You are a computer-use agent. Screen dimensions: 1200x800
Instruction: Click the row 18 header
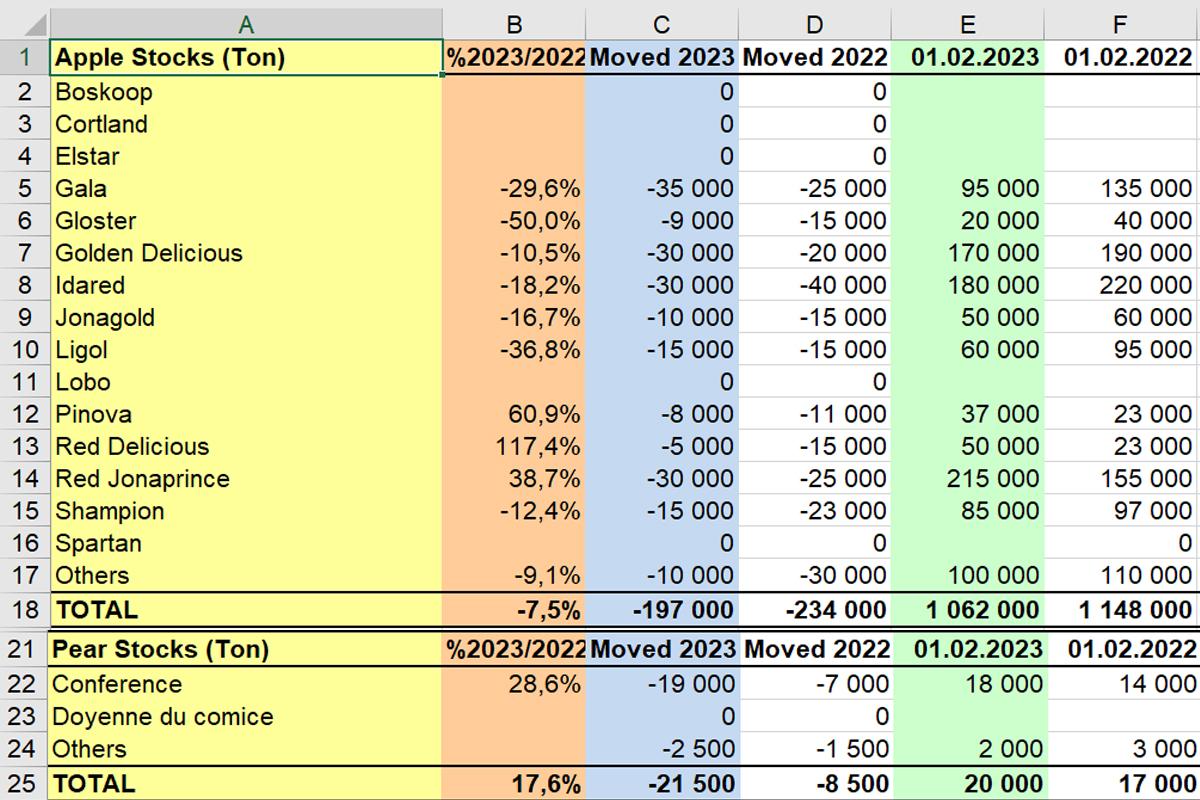point(24,609)
